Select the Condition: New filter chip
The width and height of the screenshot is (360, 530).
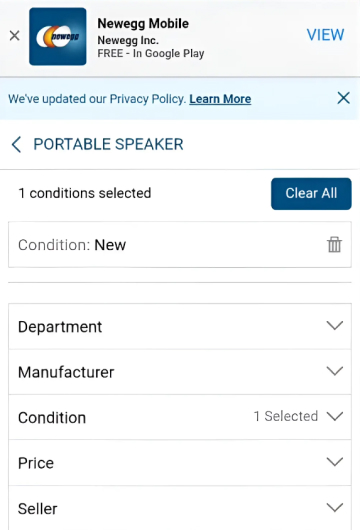pos(180,245)
